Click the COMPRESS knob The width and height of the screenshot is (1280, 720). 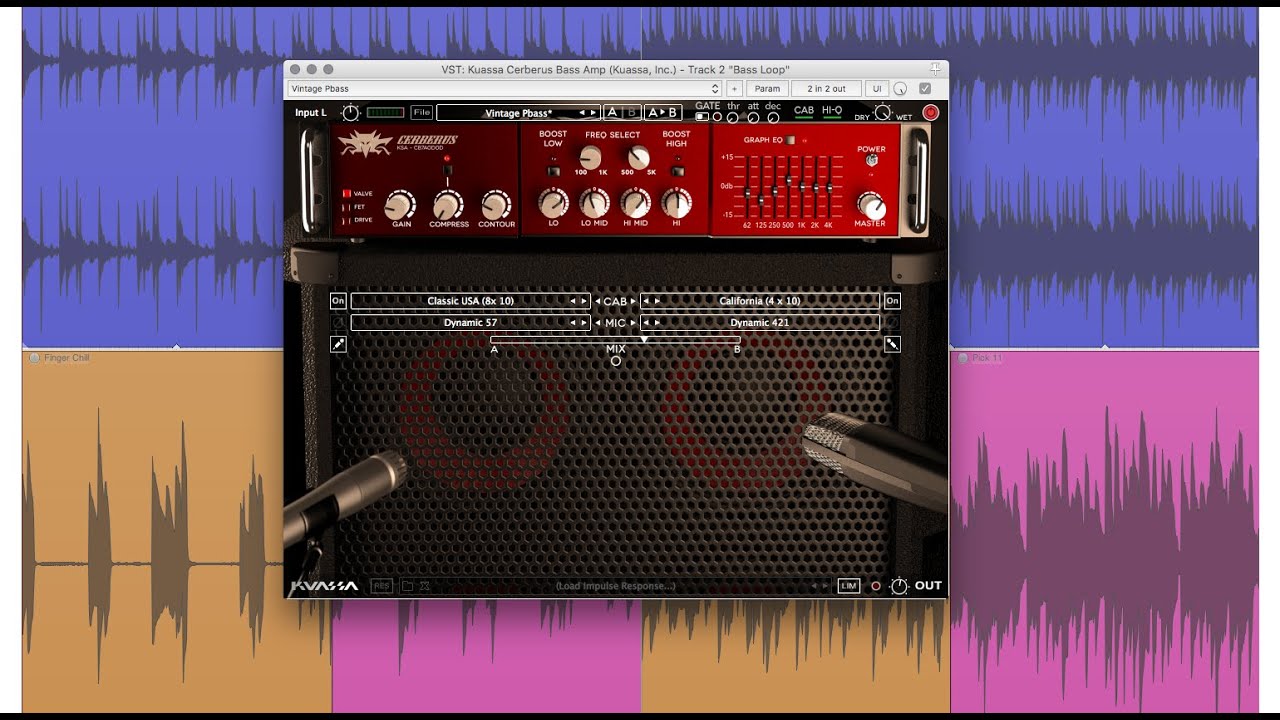point(448,205)
